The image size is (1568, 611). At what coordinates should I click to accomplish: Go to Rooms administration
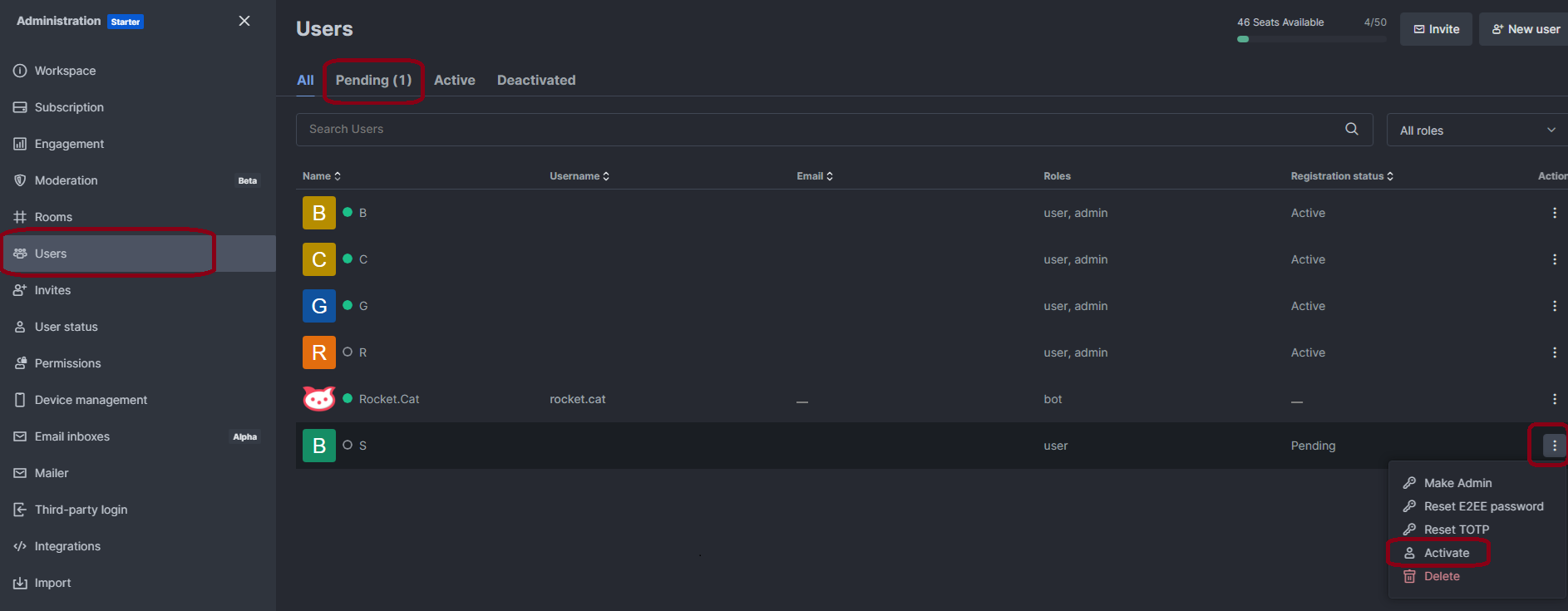53,217
